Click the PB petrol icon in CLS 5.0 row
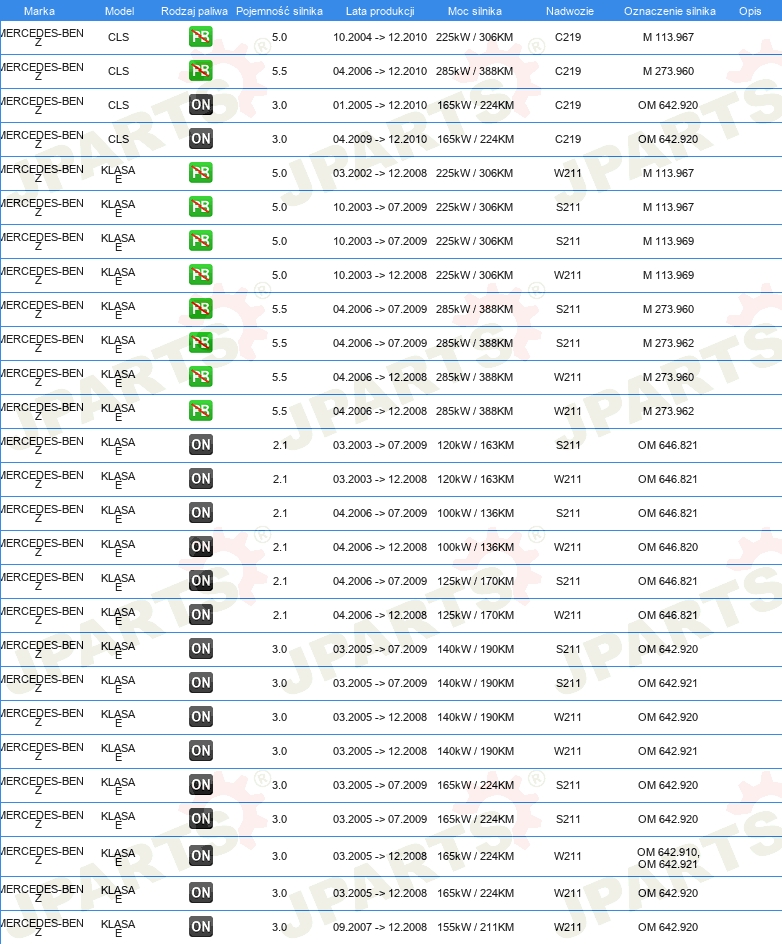The image size is (782, 944). (200, 37)
